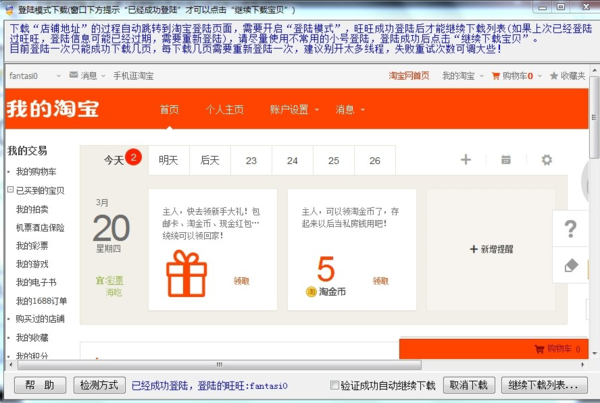
Task: Click the 彩票 link under the date
Action: tap(114, 281)
